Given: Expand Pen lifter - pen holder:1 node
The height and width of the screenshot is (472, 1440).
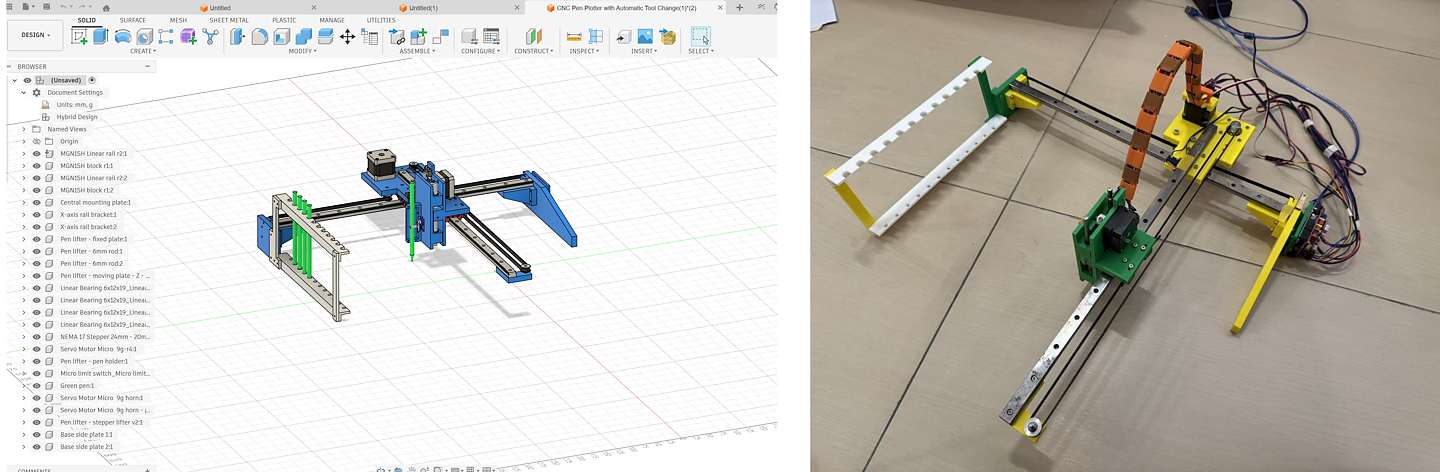Looking at the screenshot, I should click(x=24, y=361).
